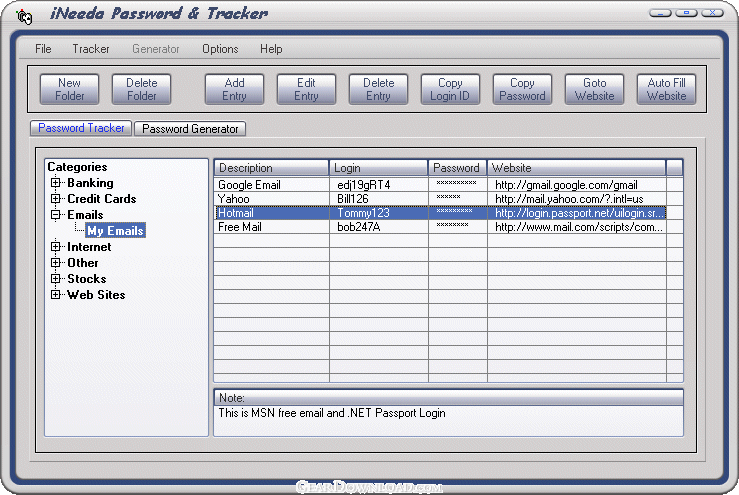Viewport: 739px width, 495px height.
Task: Click the masked password of Free Mail
Action: (458, 227)
